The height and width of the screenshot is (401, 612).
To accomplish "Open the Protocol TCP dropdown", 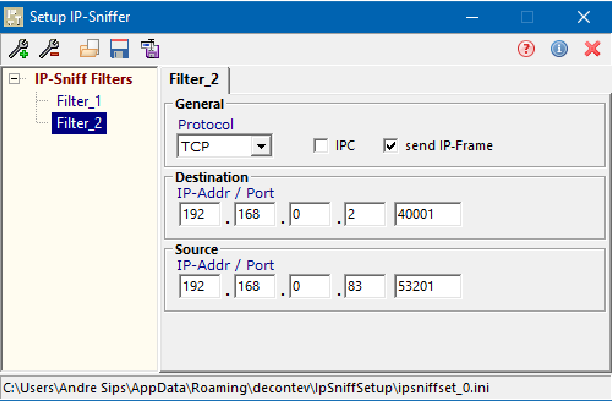I will [x=224, y=146].
